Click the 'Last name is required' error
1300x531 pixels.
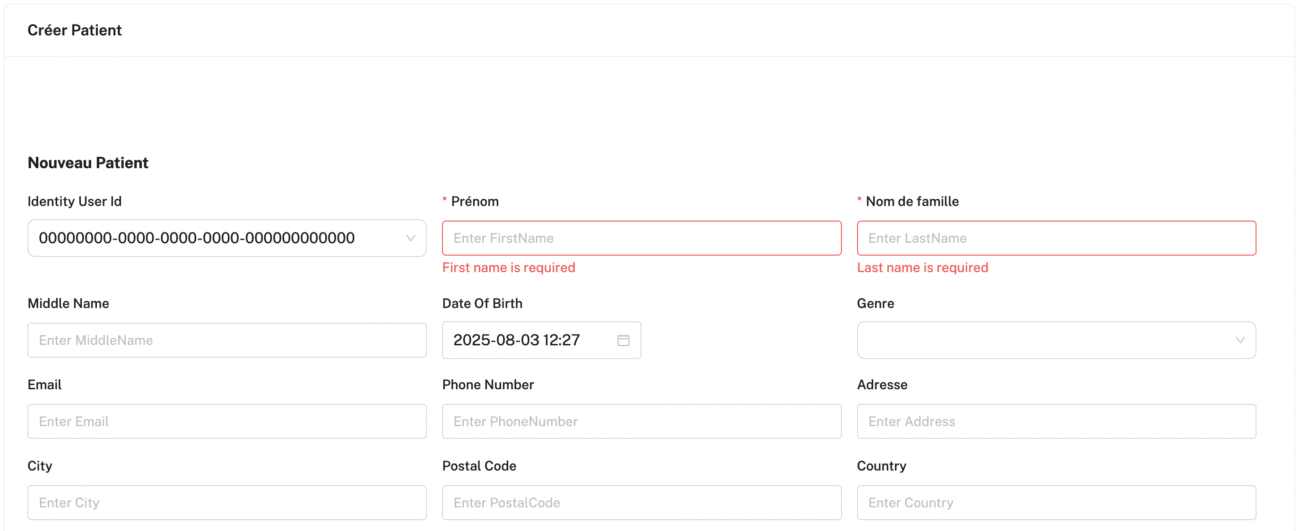[x=923, y=267]
